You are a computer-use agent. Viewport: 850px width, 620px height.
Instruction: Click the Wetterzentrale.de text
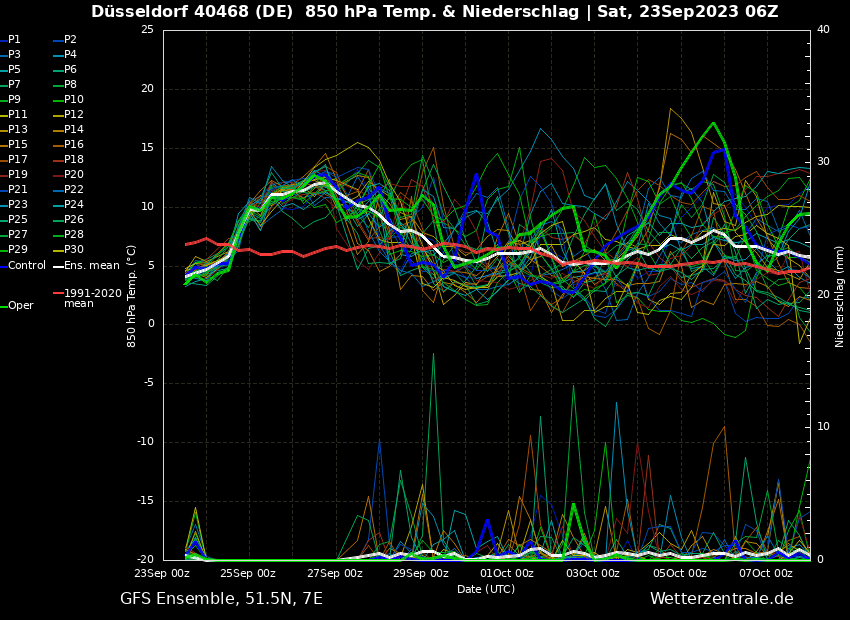tap(721, 599)
